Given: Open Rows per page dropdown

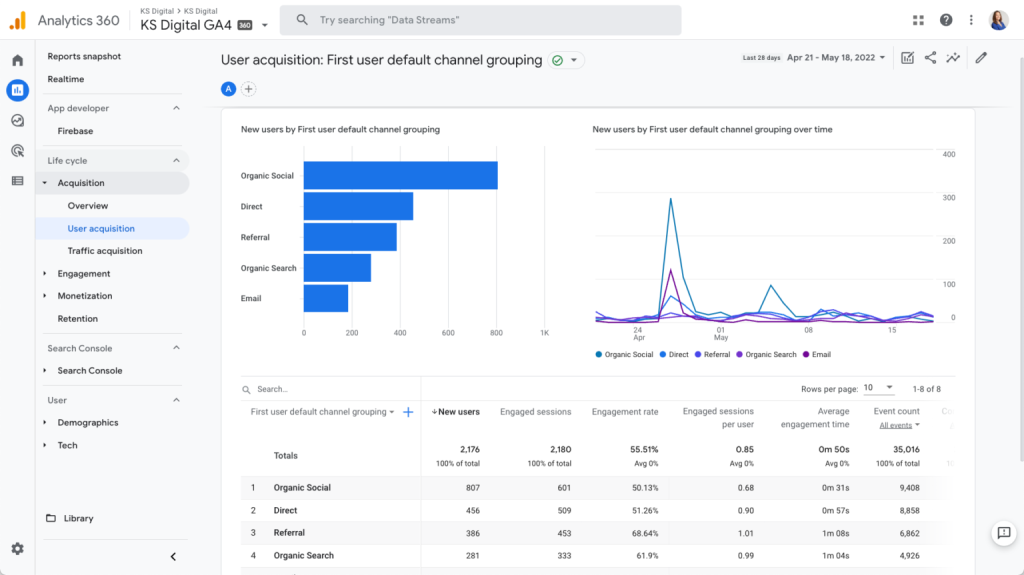Looking at the screenshot, I should click(879, 388).
